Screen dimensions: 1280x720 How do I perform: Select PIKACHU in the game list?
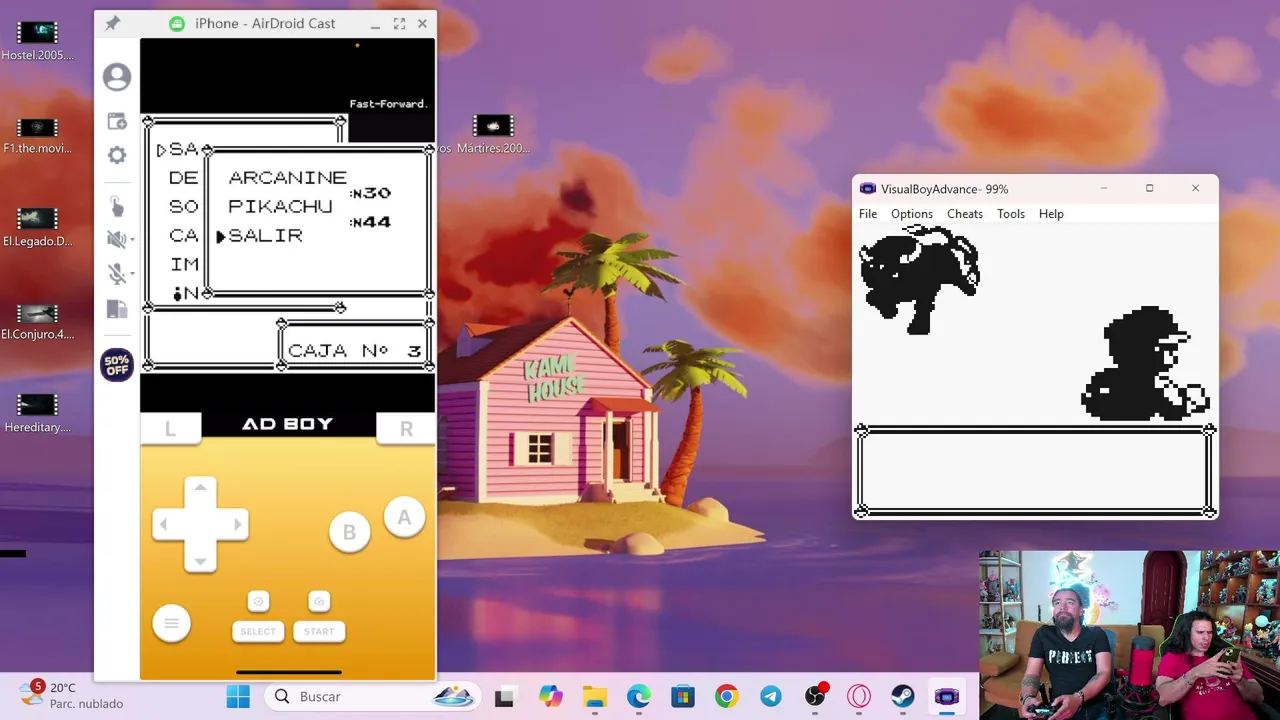click(x=280, y=206)
